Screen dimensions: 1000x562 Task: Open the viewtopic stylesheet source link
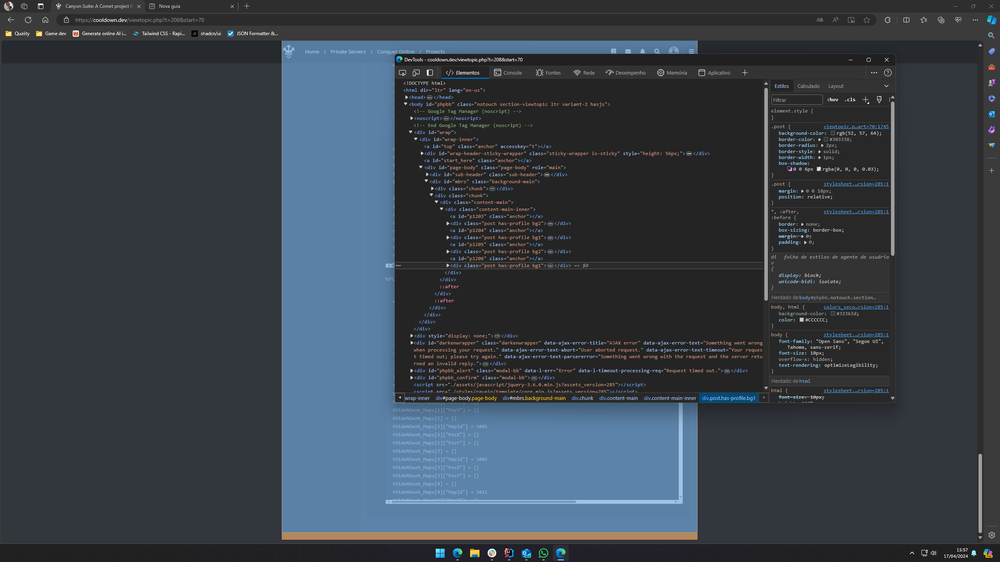coord(855,127)
